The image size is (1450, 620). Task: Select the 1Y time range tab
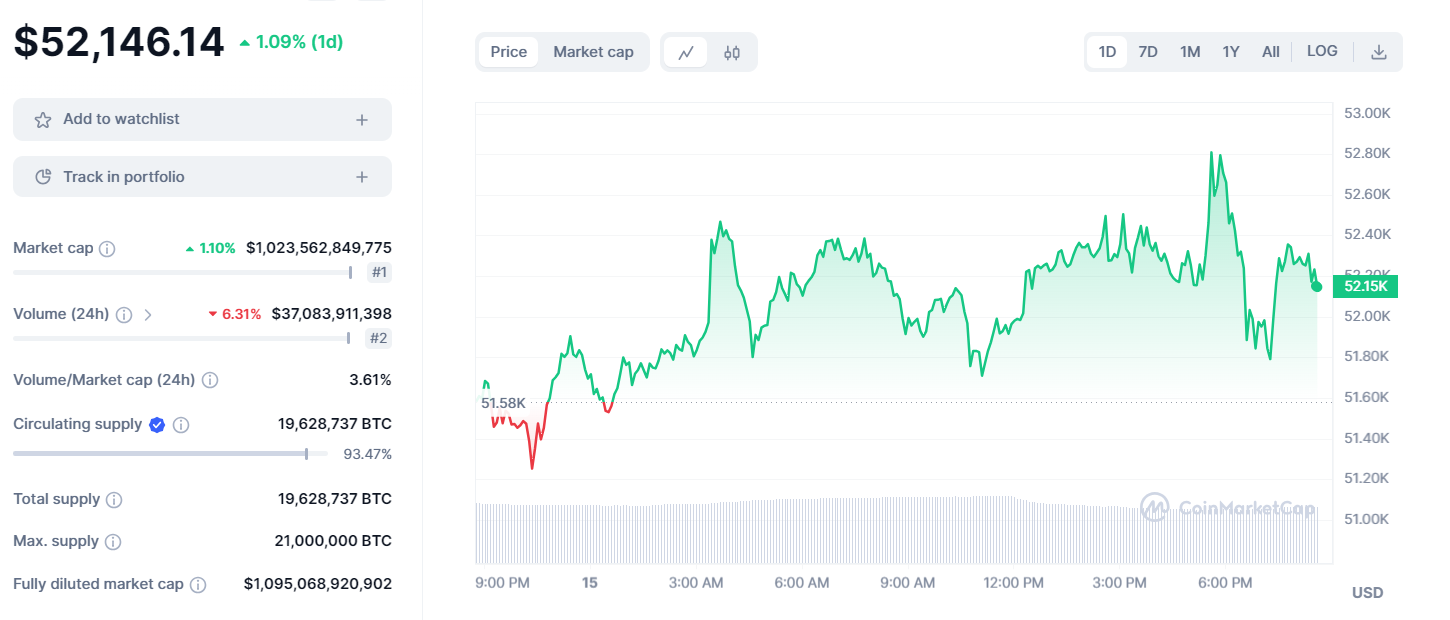pyautogui.click(x=1231, y=52)
